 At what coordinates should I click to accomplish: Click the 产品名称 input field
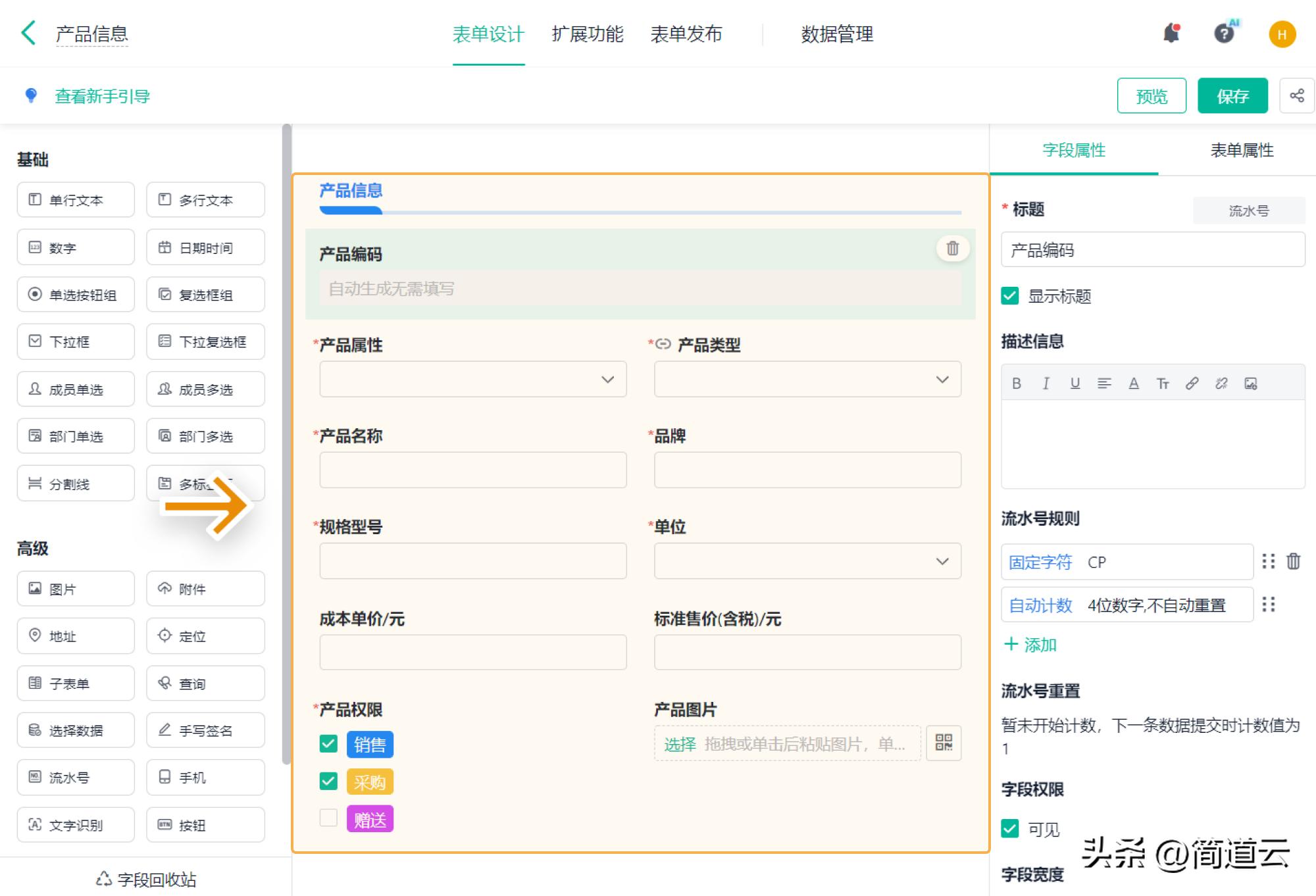click(472, 470)
